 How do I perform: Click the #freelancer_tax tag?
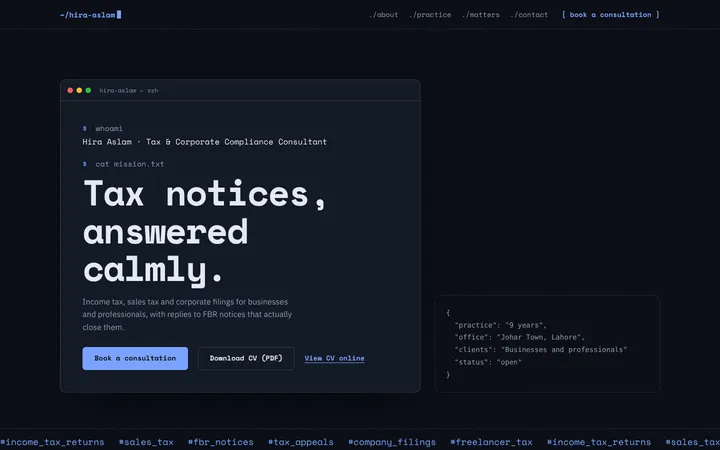[x=491, y=442]
